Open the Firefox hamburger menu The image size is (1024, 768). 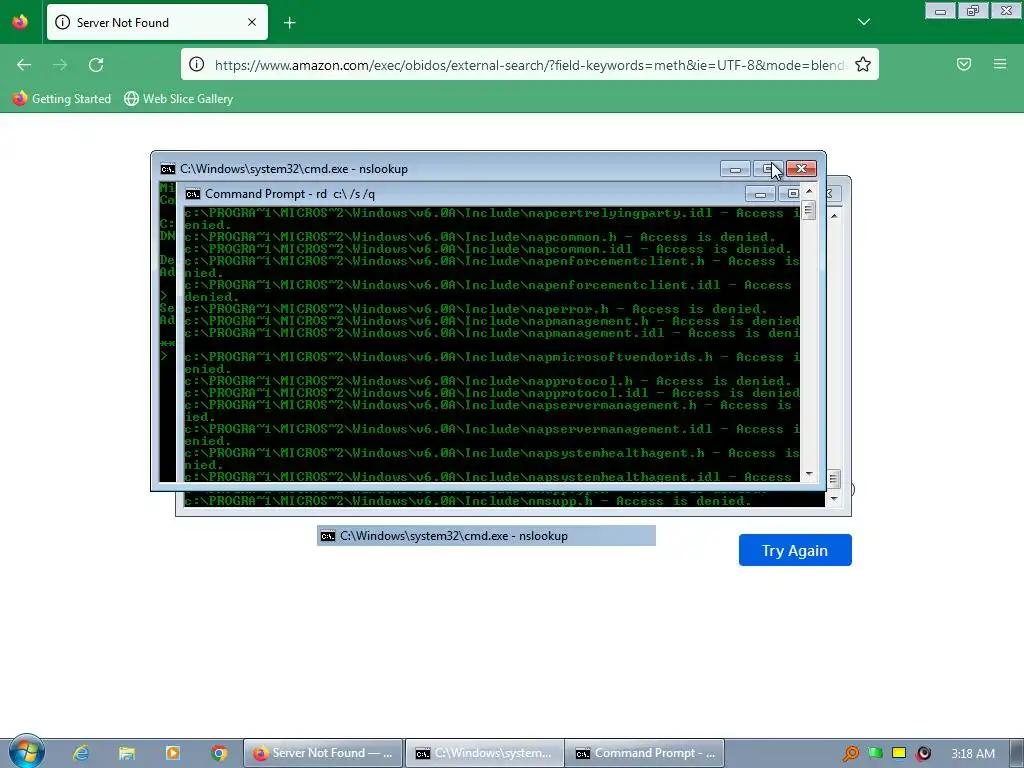[1000, 64]
